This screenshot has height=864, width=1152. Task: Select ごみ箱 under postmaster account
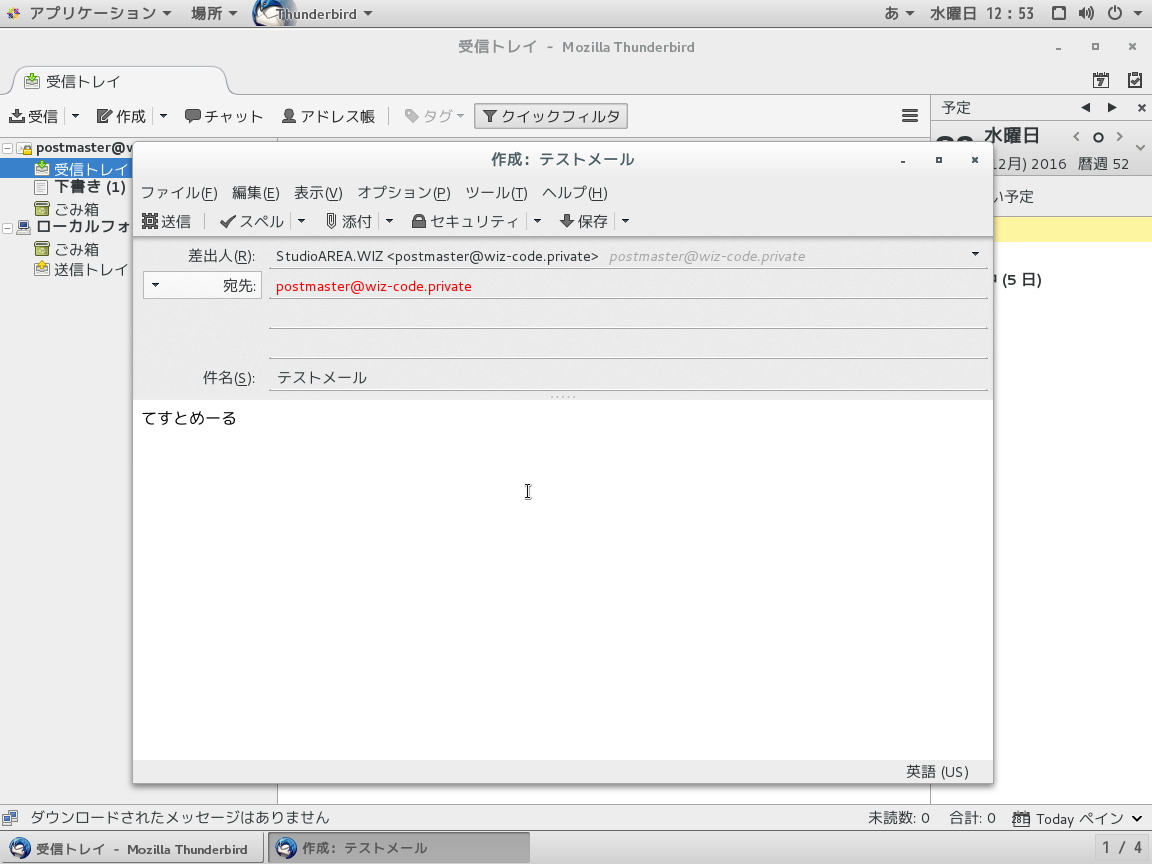click(x=67, y=209)
